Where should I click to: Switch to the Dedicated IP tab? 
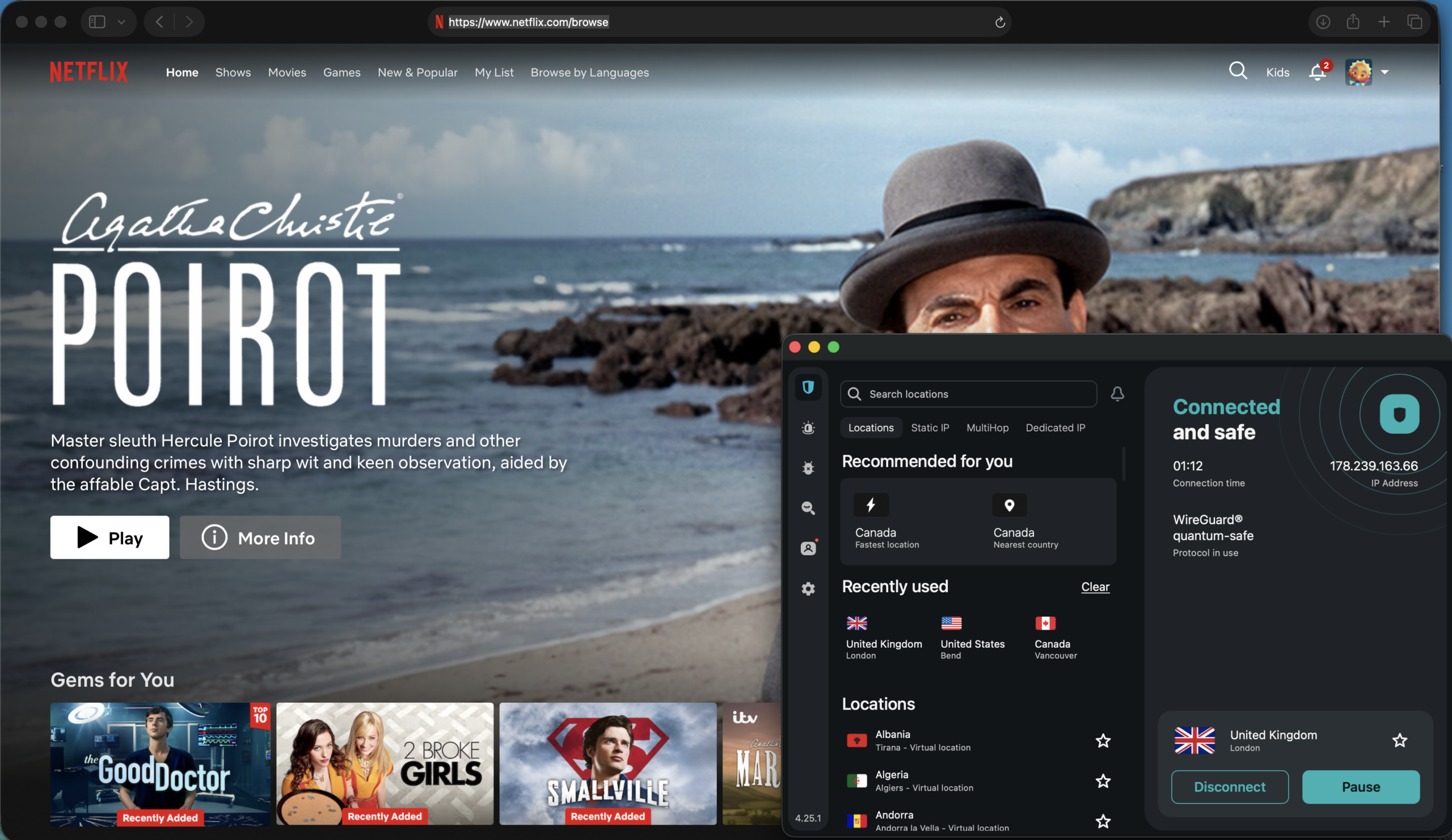[1055, 428]
